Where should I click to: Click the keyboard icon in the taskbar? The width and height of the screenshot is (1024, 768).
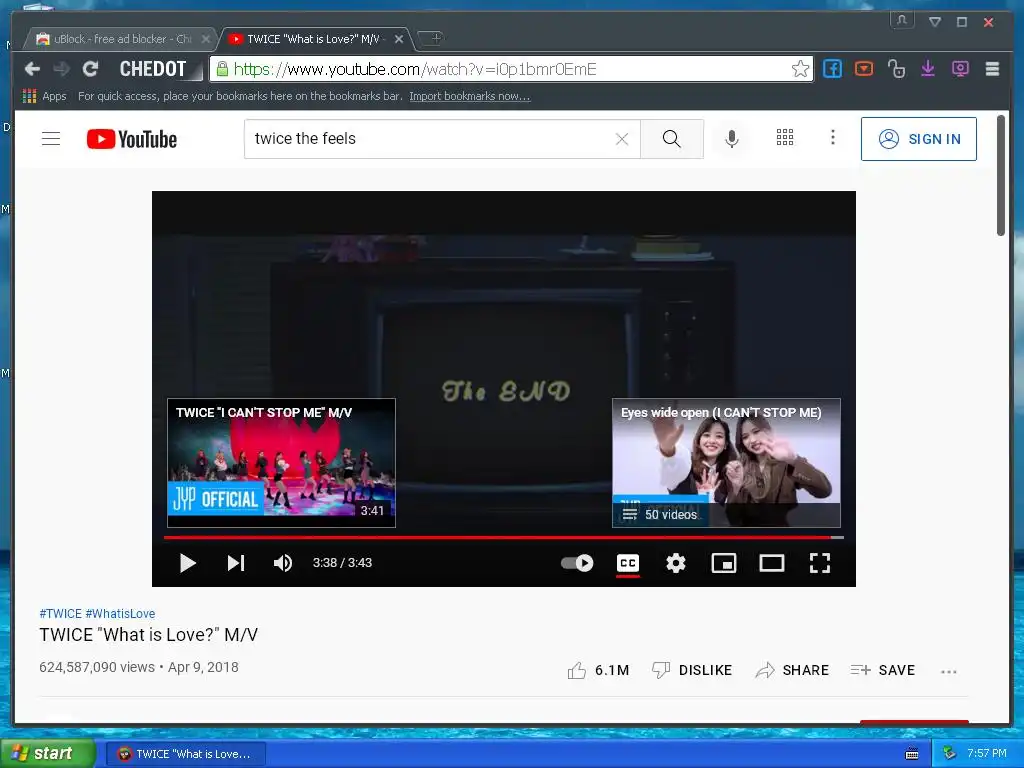point(912,754)
